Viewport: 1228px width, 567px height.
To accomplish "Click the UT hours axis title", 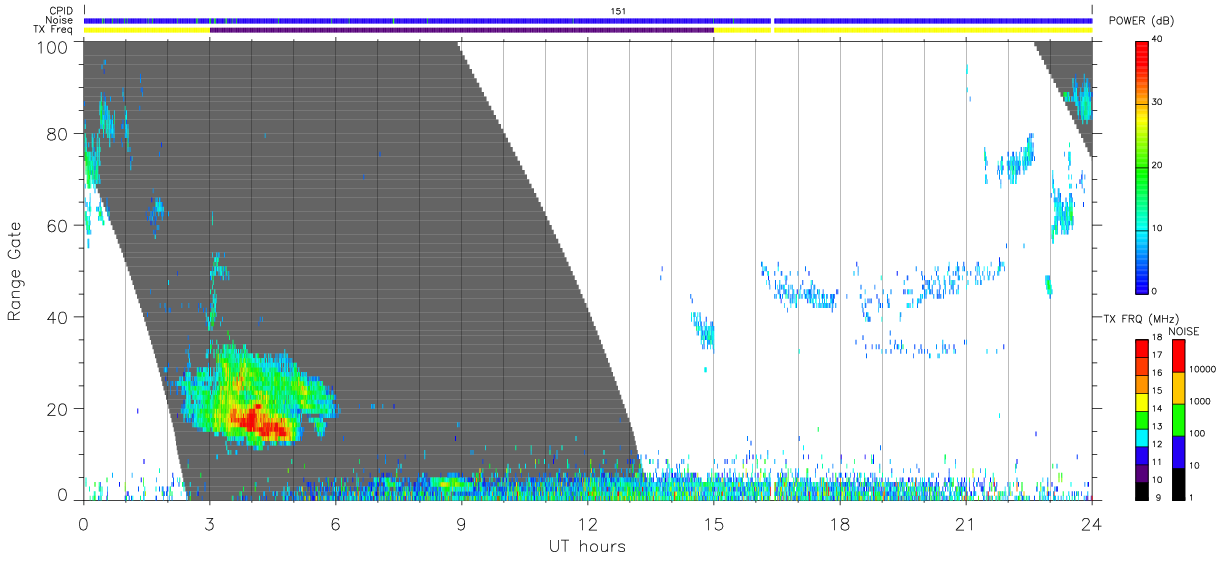I will click(586, 546).
